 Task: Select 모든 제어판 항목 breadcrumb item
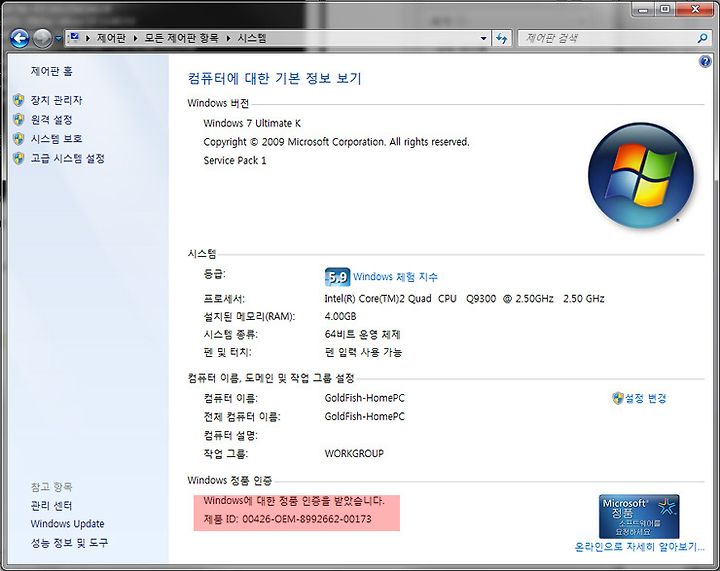[x=181, y=38]
